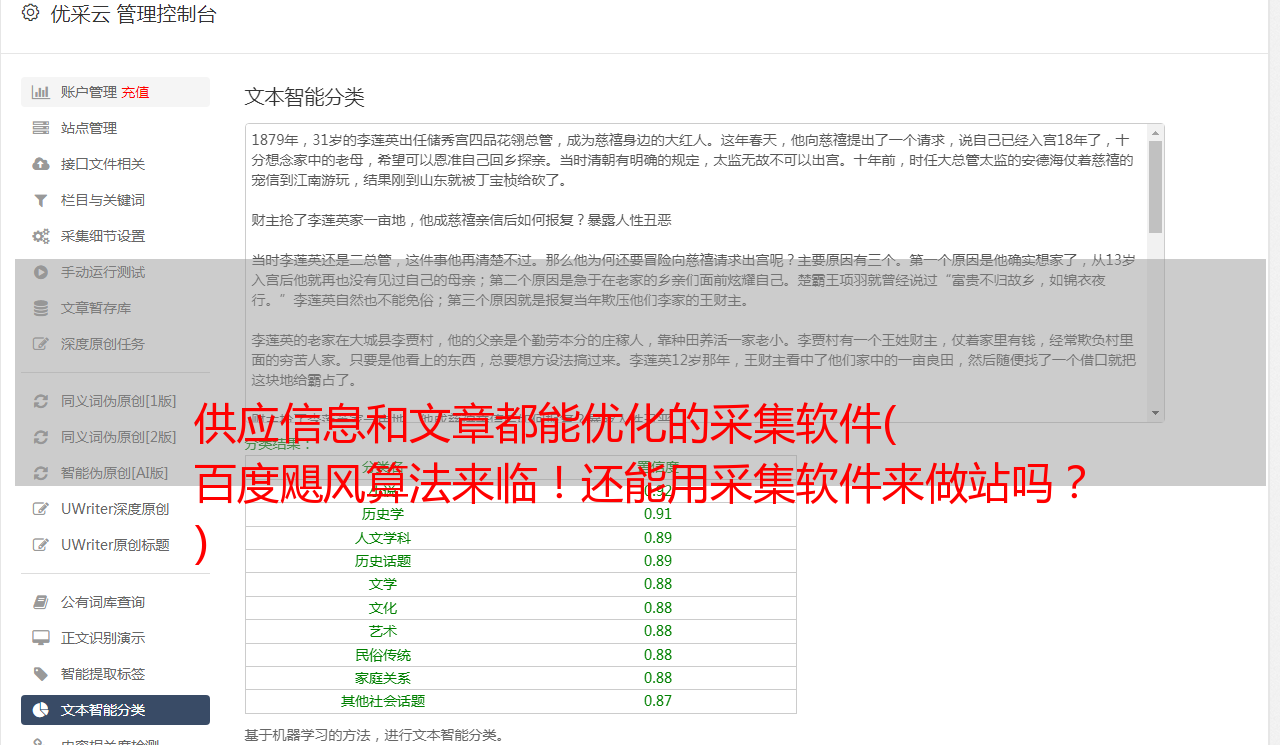The image size is (1280, 745).
Task: Click the 家庭关系 category cell
Action: pyautogui.click(x=383, y=678)
